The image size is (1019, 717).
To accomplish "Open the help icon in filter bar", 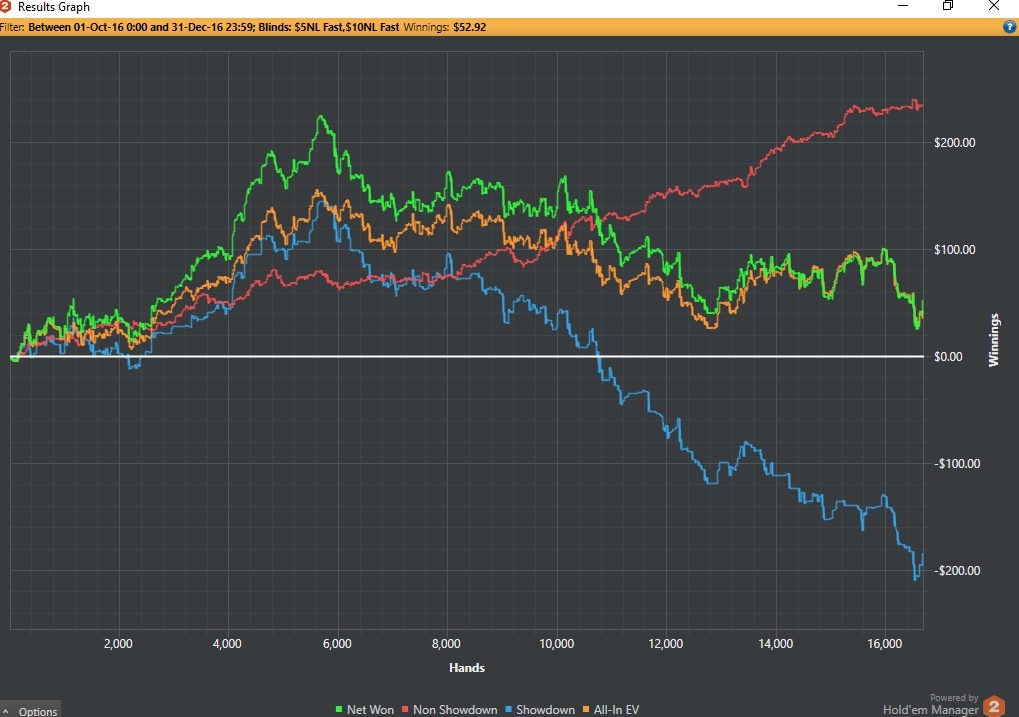I will [1009, 27].
